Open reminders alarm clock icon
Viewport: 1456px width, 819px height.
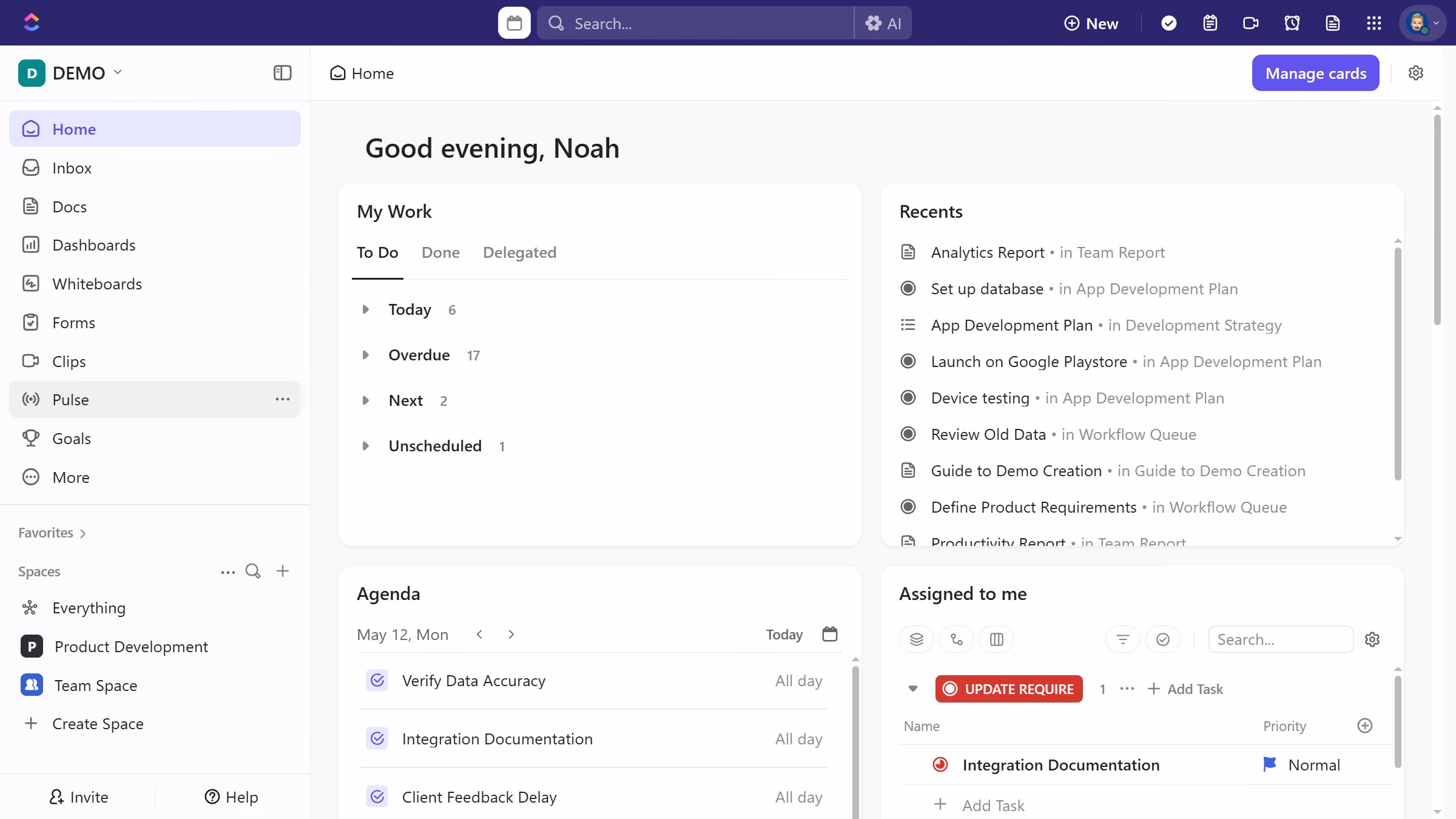point(1292,23)
